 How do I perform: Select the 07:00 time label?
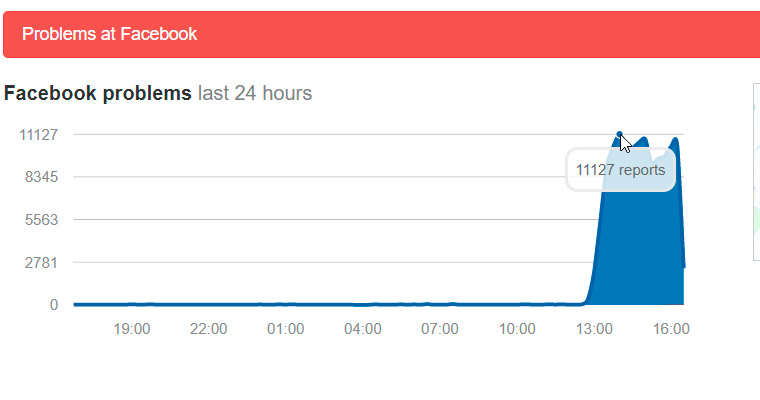[439, 328]
